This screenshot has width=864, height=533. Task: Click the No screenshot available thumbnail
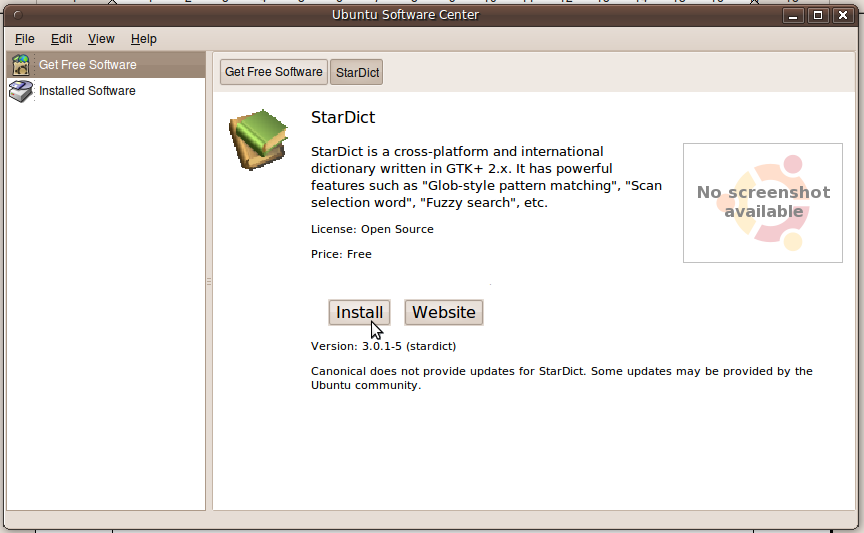pyautogui.click(x=763, y=203)
